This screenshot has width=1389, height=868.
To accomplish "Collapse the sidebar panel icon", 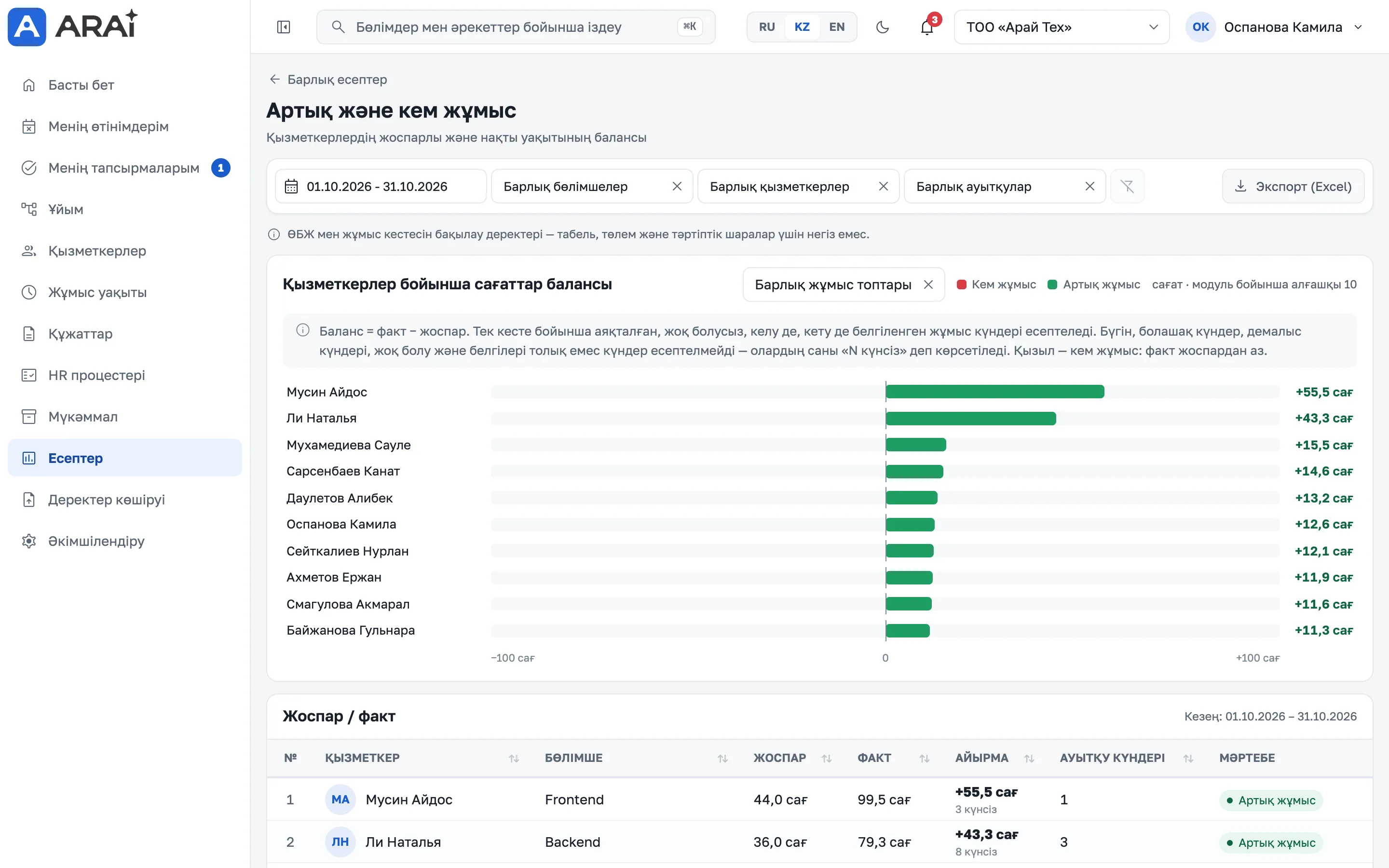I will click(x=284, y=27).
